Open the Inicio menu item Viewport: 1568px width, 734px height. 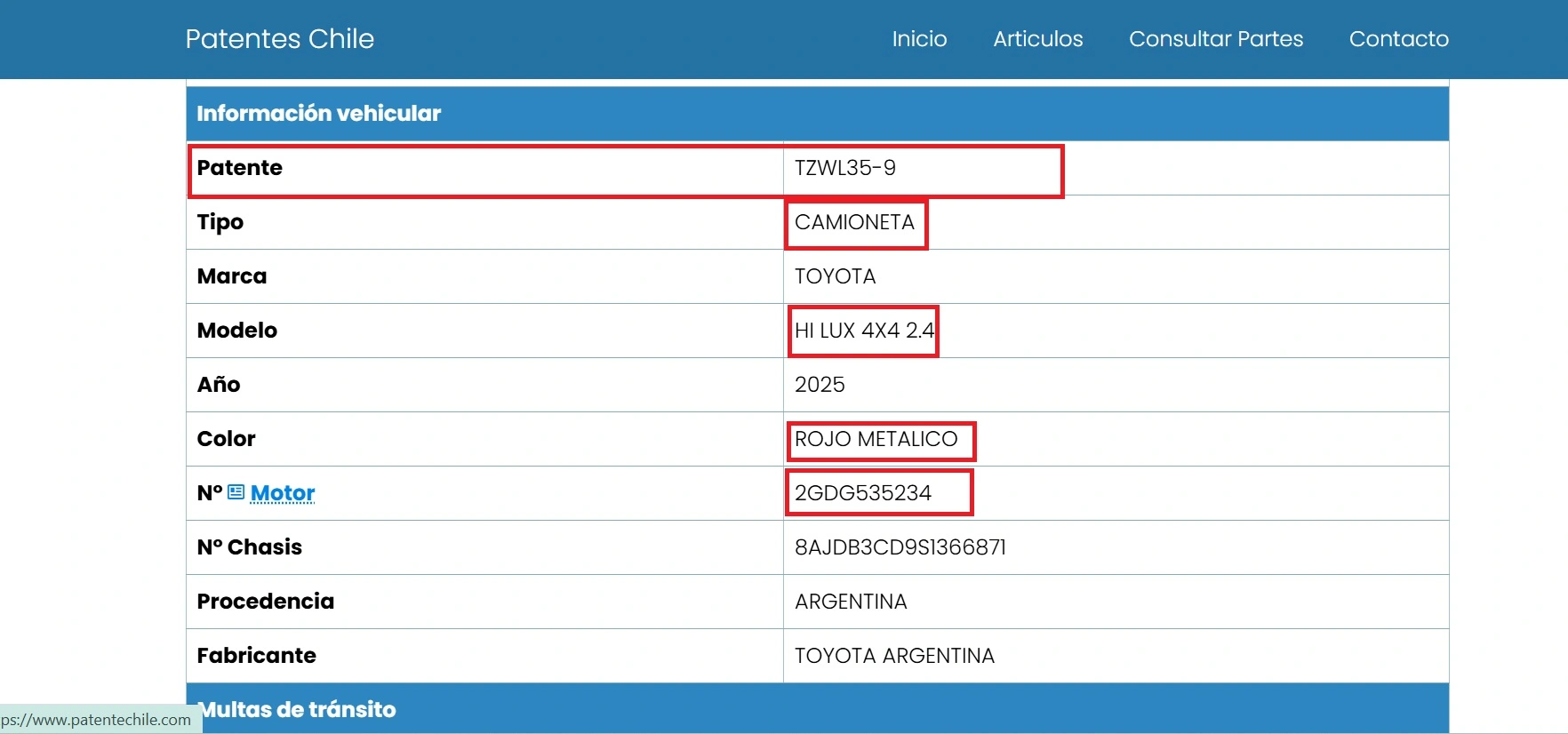tap(919, 39)
